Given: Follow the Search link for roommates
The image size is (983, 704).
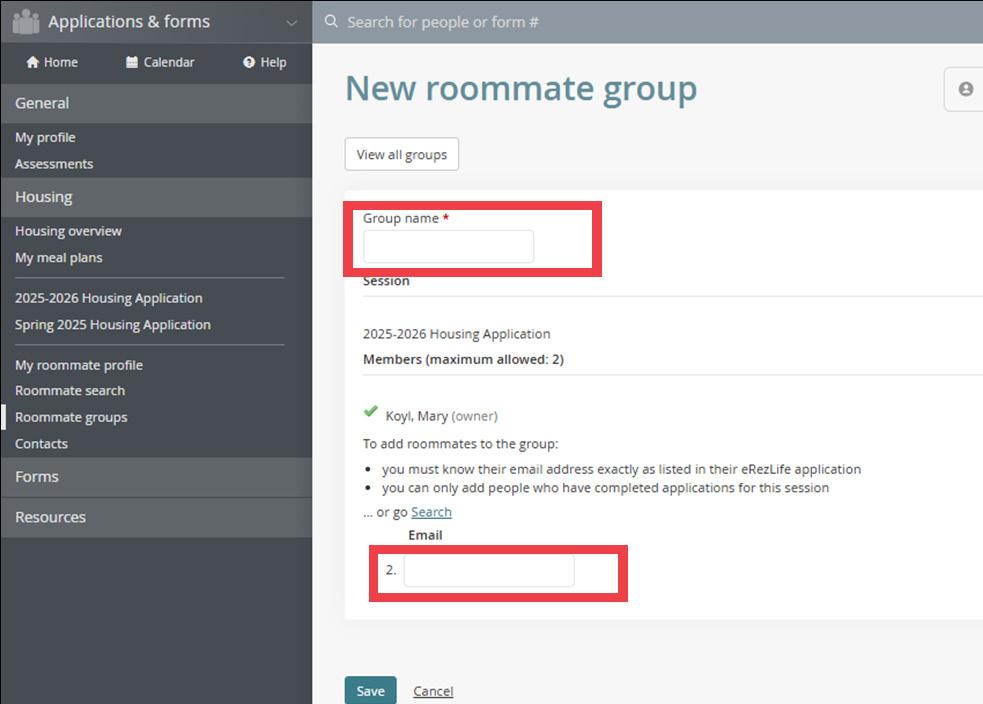Looking at the screenshot, I should [x=431, y=512].
